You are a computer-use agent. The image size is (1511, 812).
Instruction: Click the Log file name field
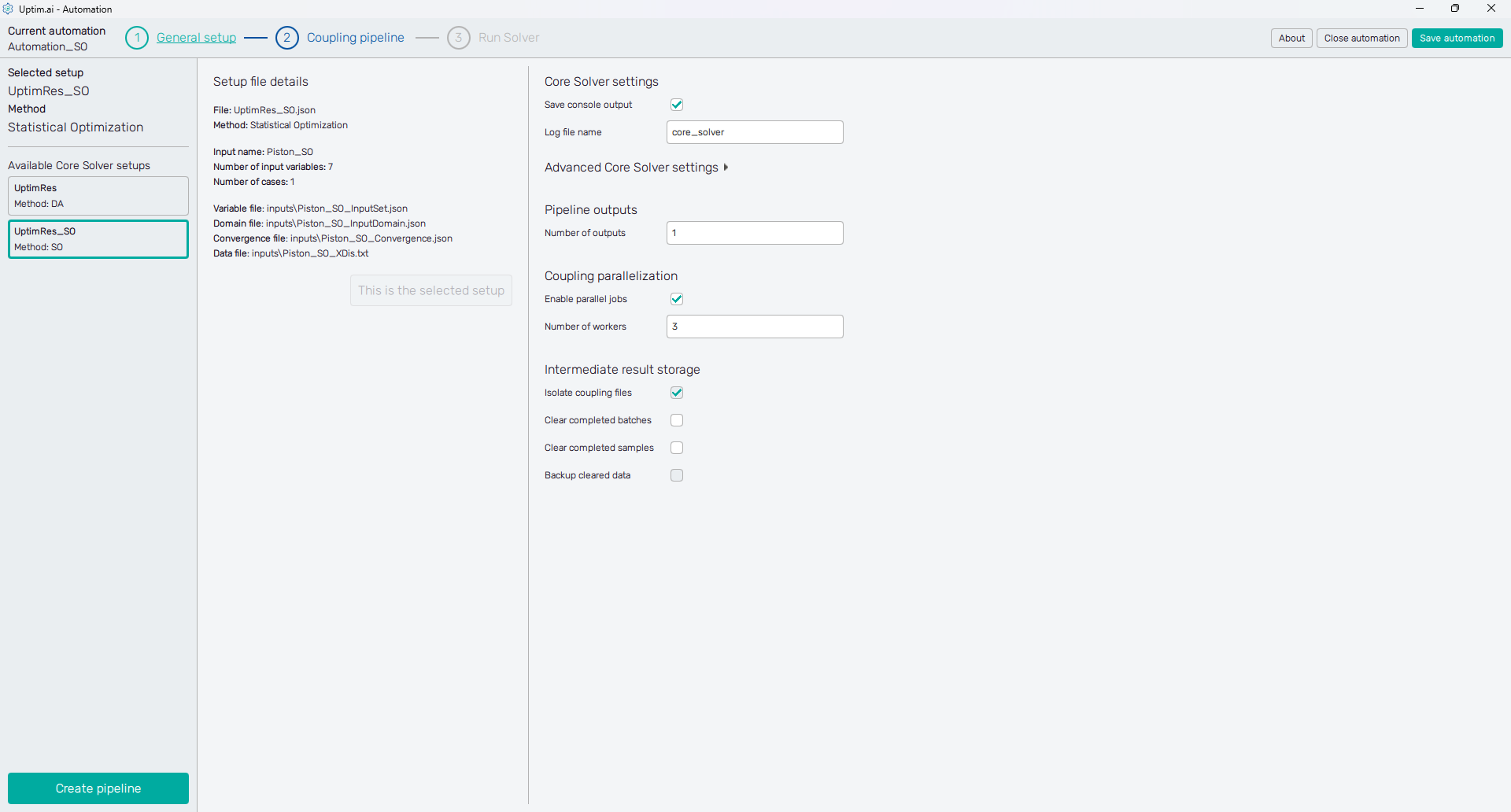tap(755, 132)
